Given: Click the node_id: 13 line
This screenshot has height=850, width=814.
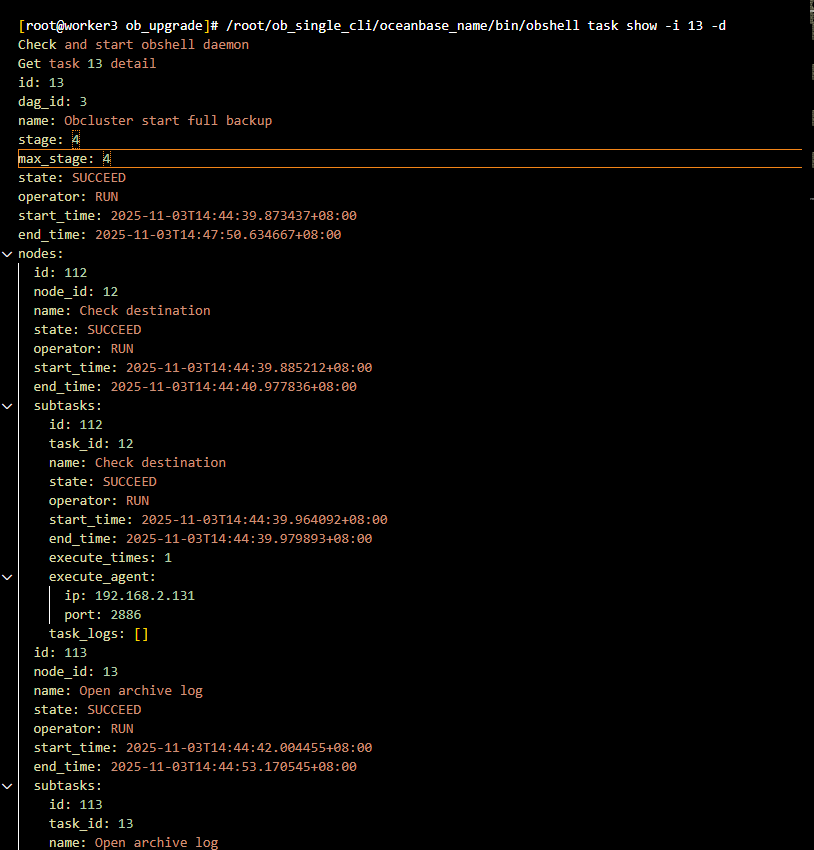Looking at the screenshot, I should click(75, 672).
